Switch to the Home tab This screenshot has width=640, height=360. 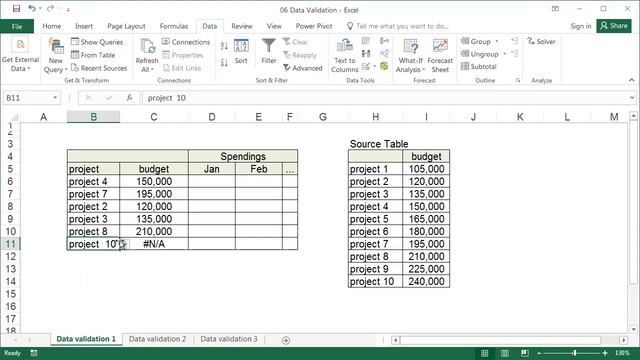pos(51,26)
